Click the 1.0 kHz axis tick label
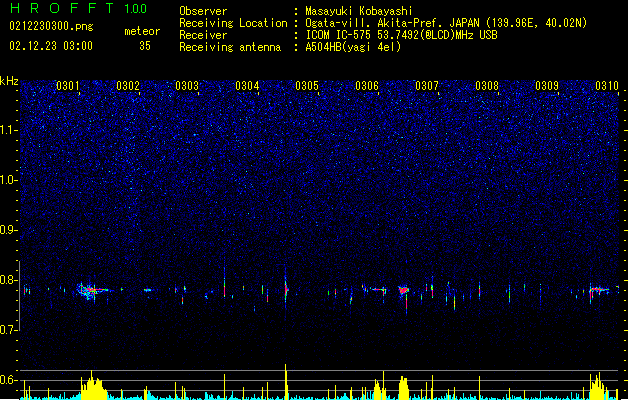Screen dimensions: 629x400 click(x=9, y=180)
